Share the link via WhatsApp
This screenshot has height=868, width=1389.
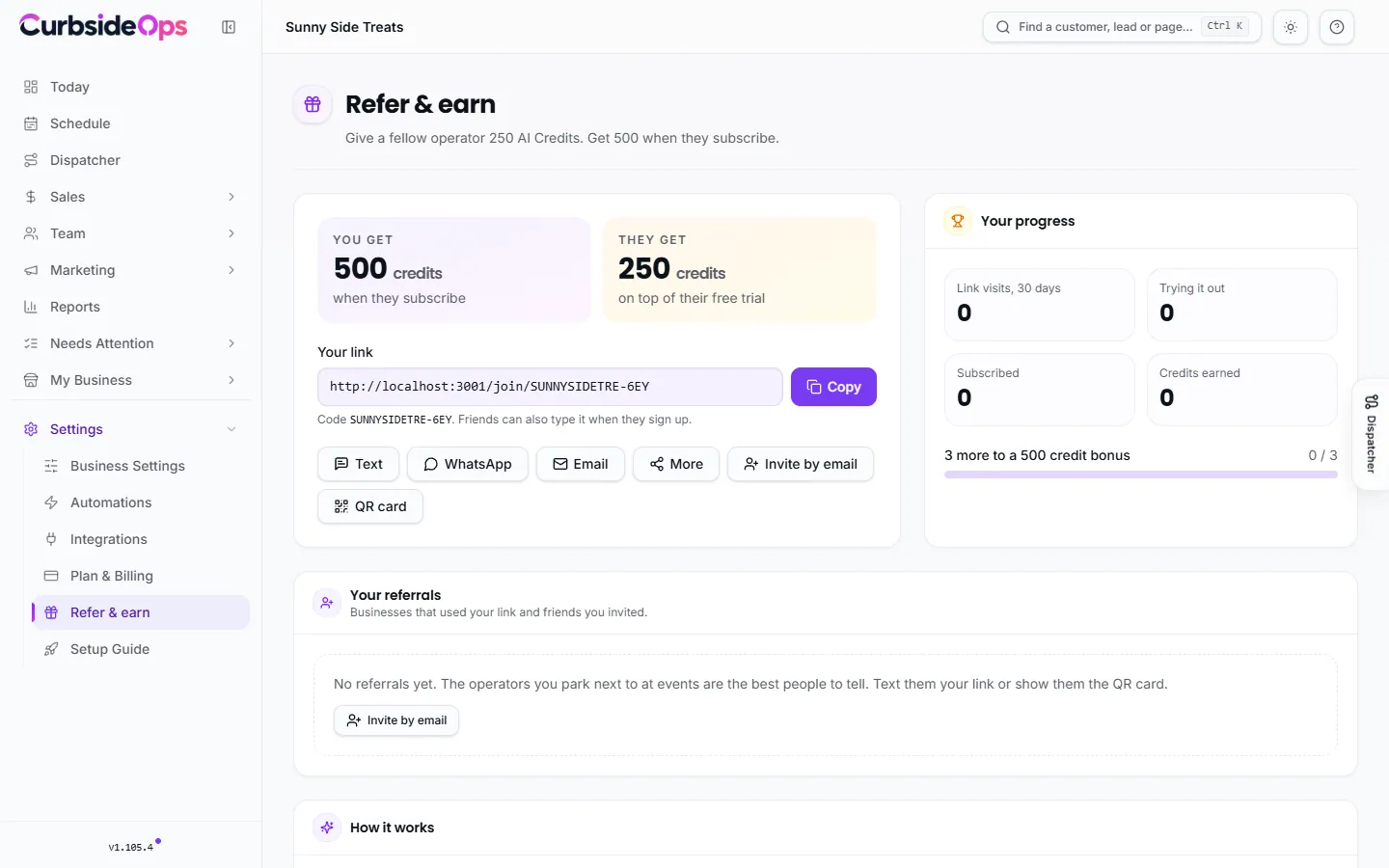pos(467,464)
